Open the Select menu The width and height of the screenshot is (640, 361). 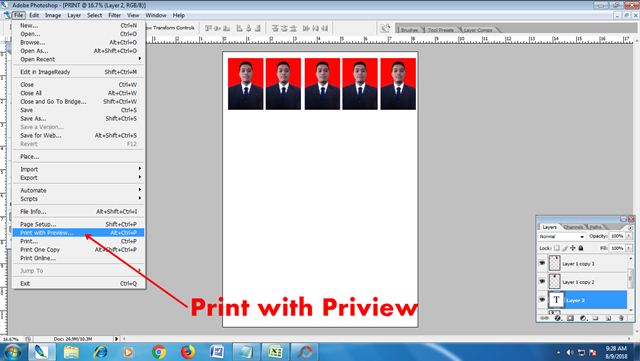[x=94, y=15]
